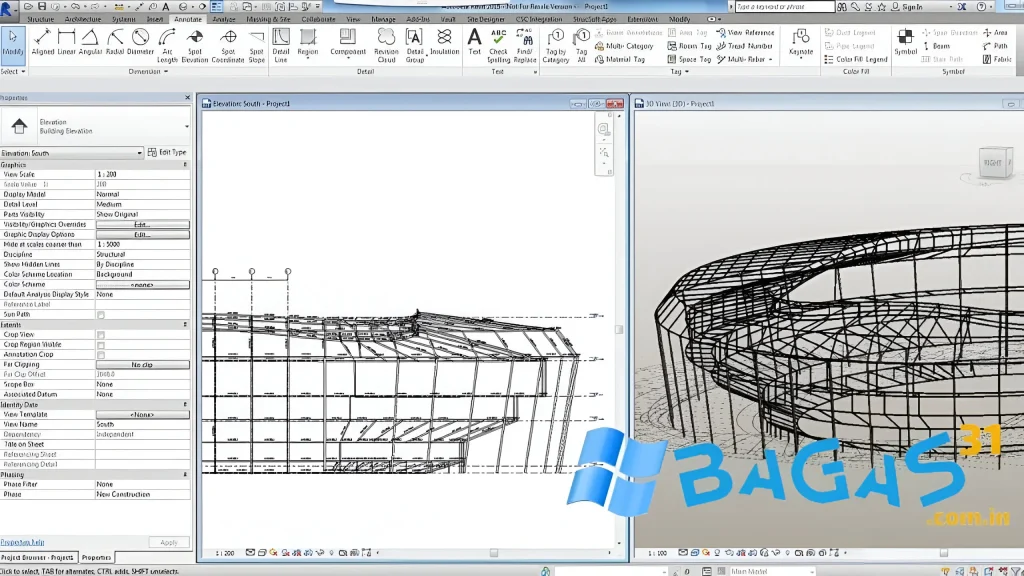
Task: Open the Detail Group tool
Action: click(x=415, y=46)
